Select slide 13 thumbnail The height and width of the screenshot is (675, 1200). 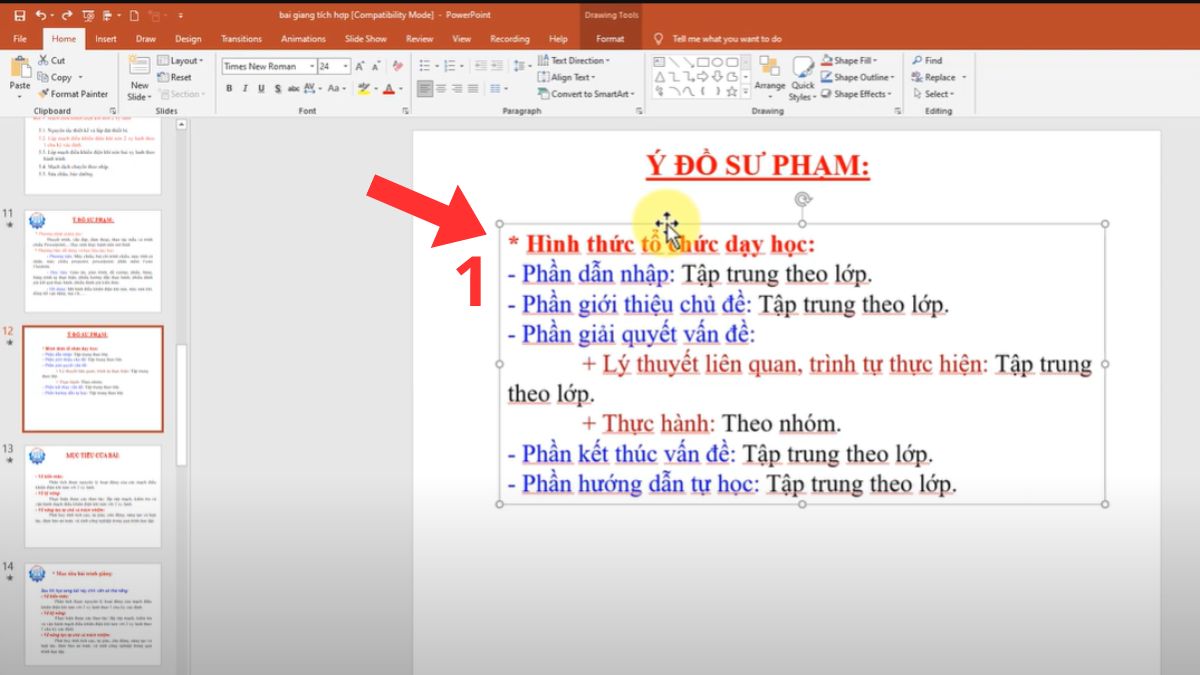[x=92, y=496]
